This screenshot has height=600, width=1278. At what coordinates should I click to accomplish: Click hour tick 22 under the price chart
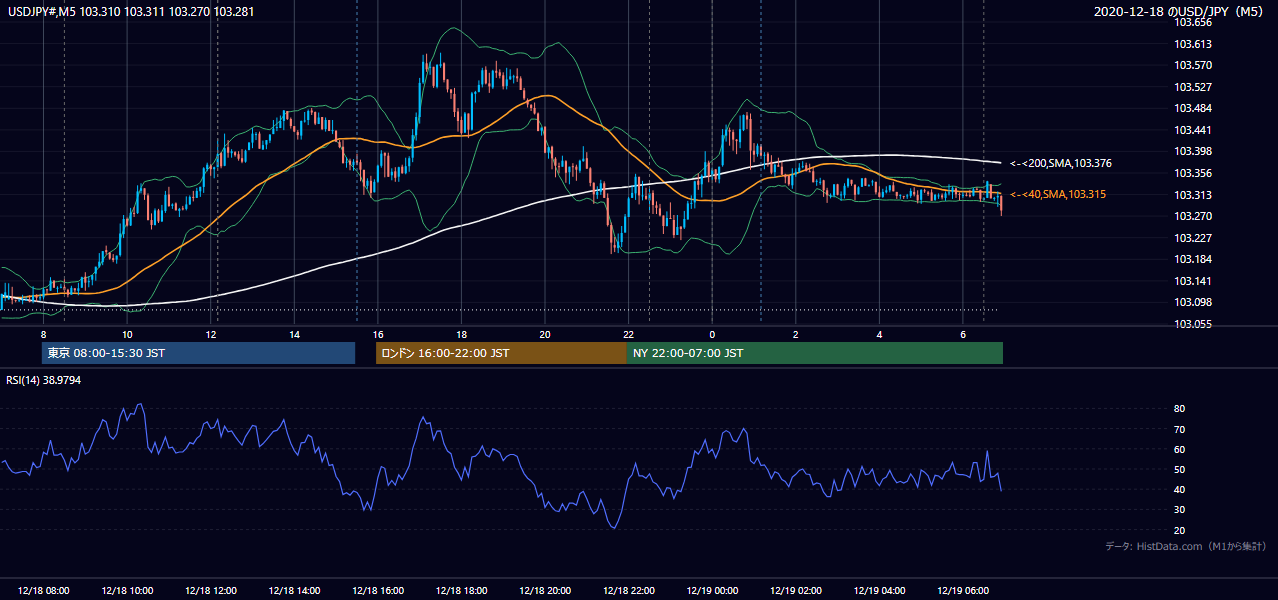(x=628, y=334)
